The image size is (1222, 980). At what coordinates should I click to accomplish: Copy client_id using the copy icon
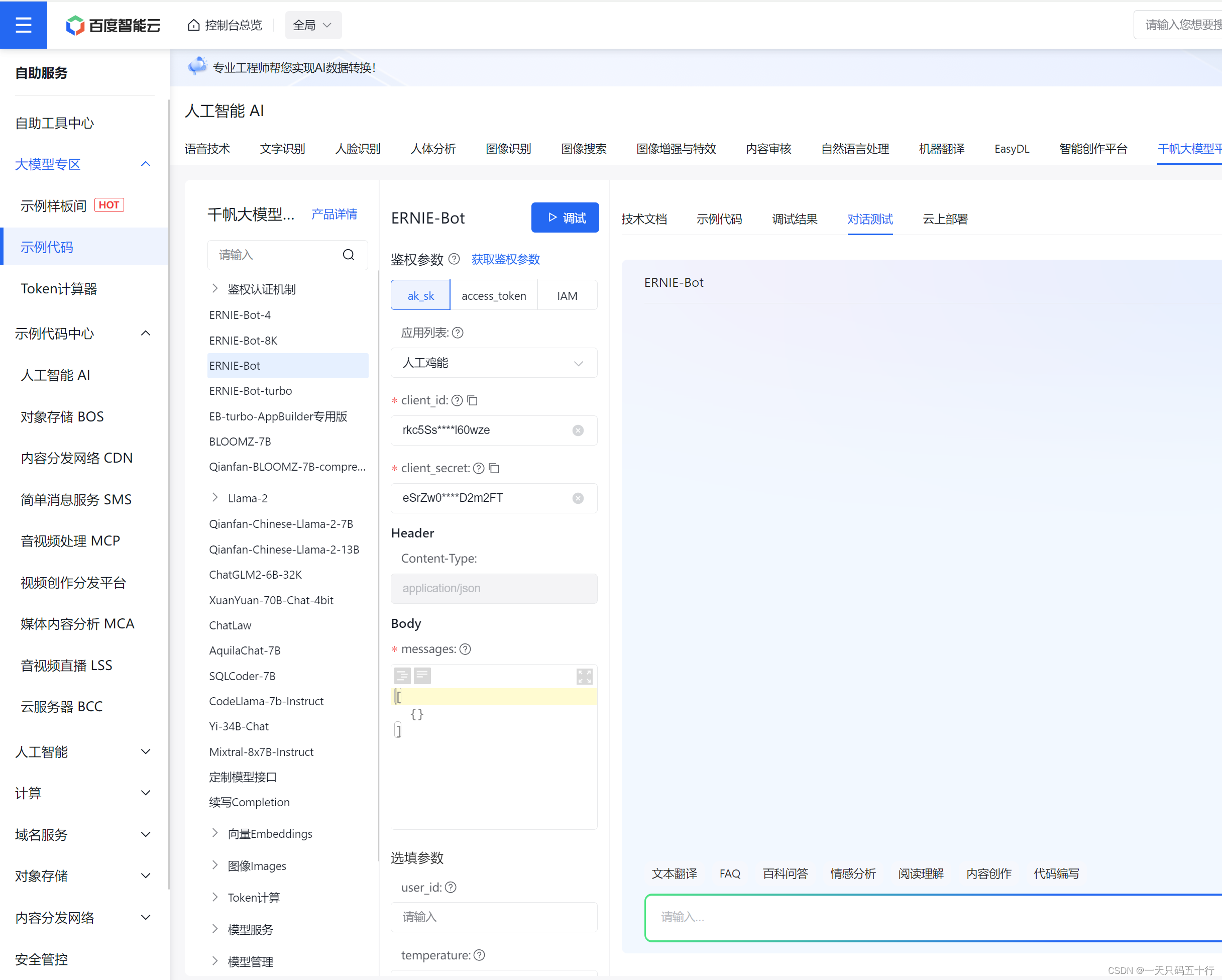pyautogui.click(x=472, y=401)
